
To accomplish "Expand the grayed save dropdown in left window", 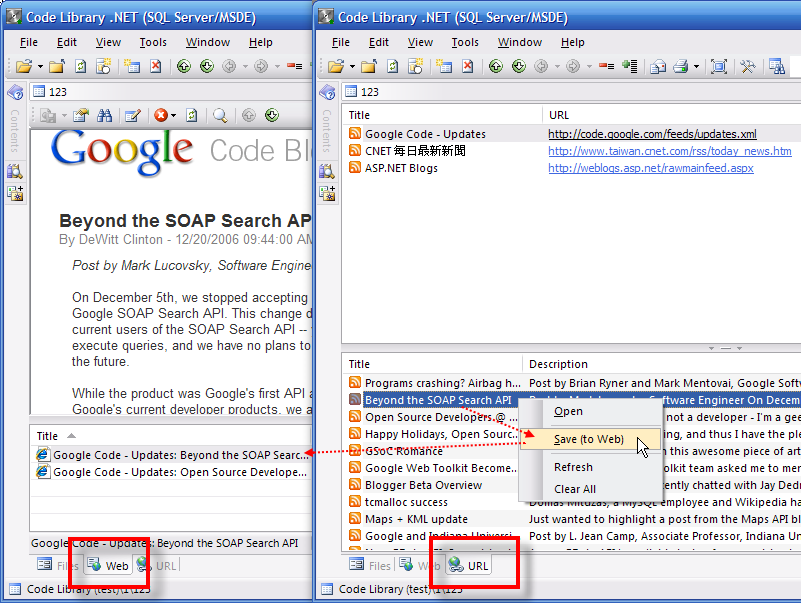I will pos(64,115).
